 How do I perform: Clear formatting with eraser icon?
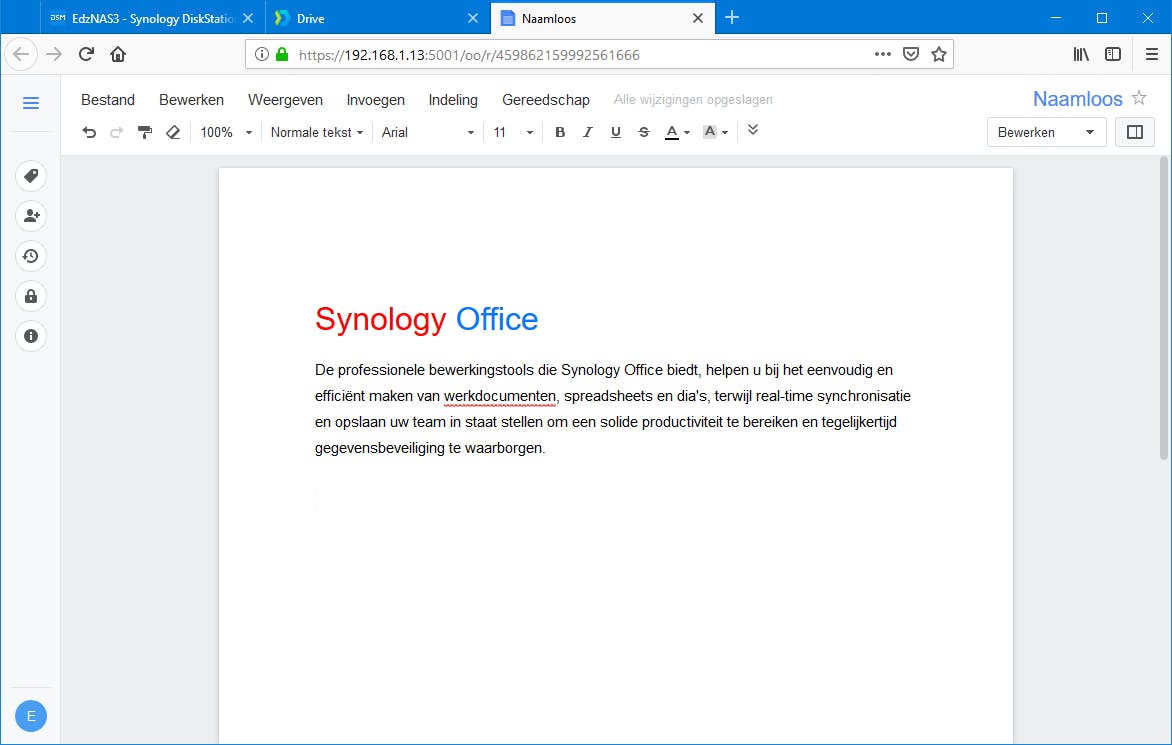coord(173,132)
